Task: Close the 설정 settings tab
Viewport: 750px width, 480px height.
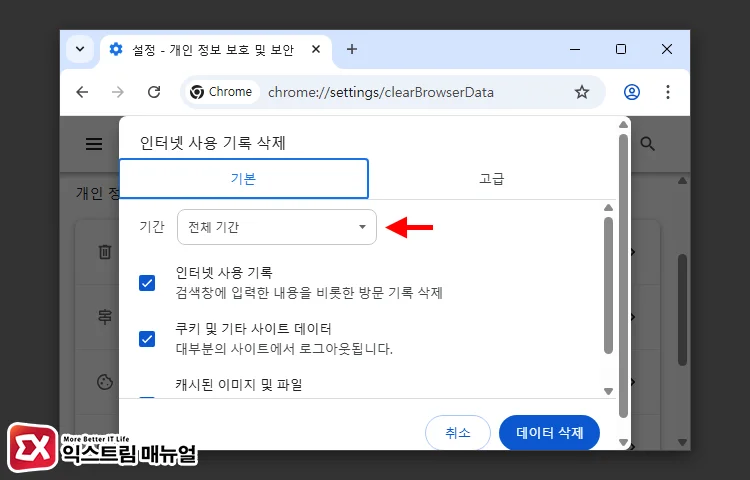Action: 316,49
